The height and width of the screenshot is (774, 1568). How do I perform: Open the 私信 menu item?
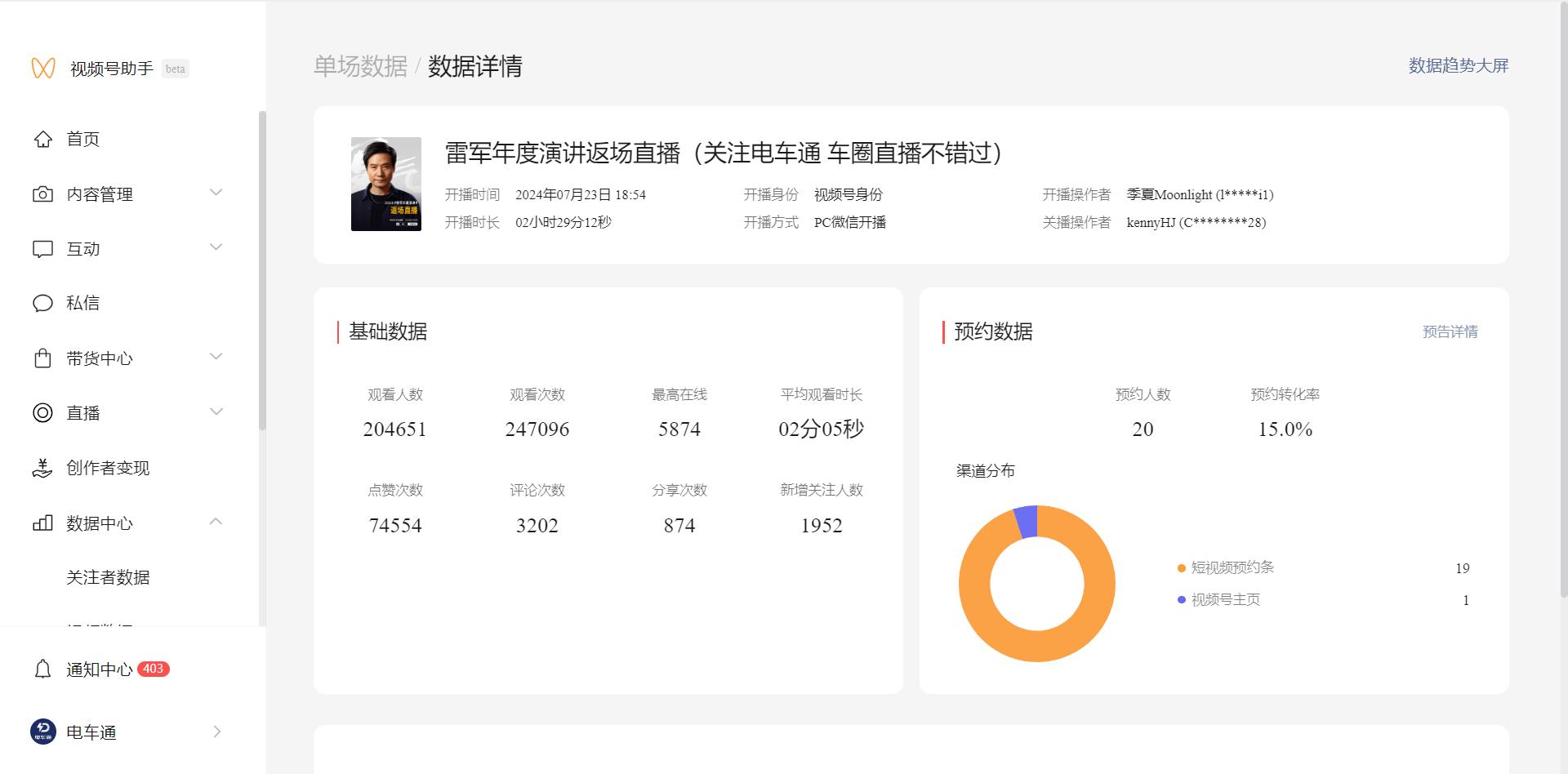click(83, 304)
